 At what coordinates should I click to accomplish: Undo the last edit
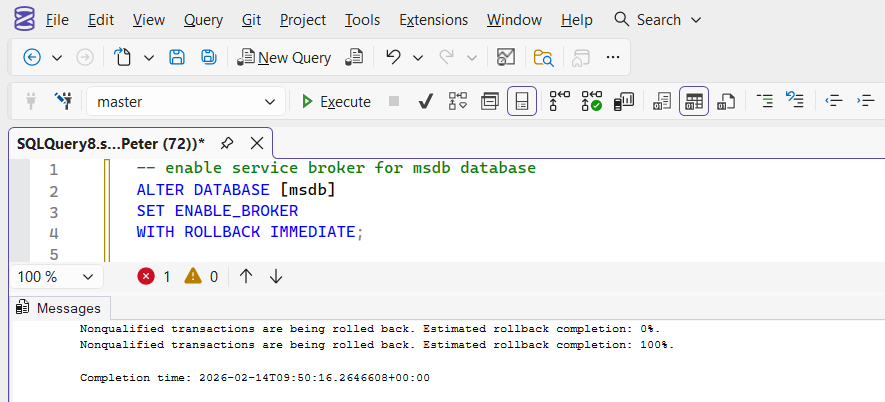393,57
